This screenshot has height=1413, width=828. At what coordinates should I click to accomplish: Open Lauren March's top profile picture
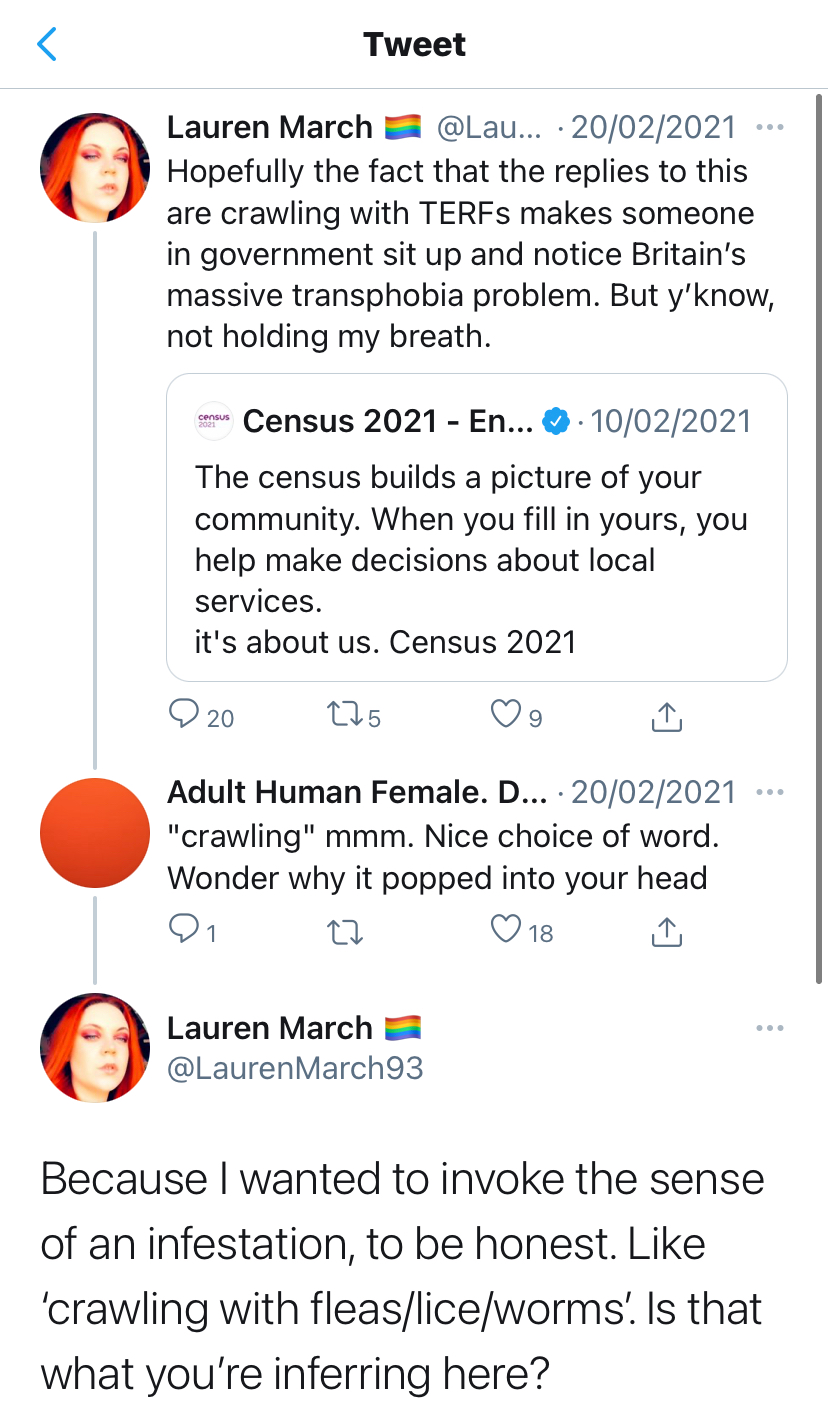(x=95, y=168)
